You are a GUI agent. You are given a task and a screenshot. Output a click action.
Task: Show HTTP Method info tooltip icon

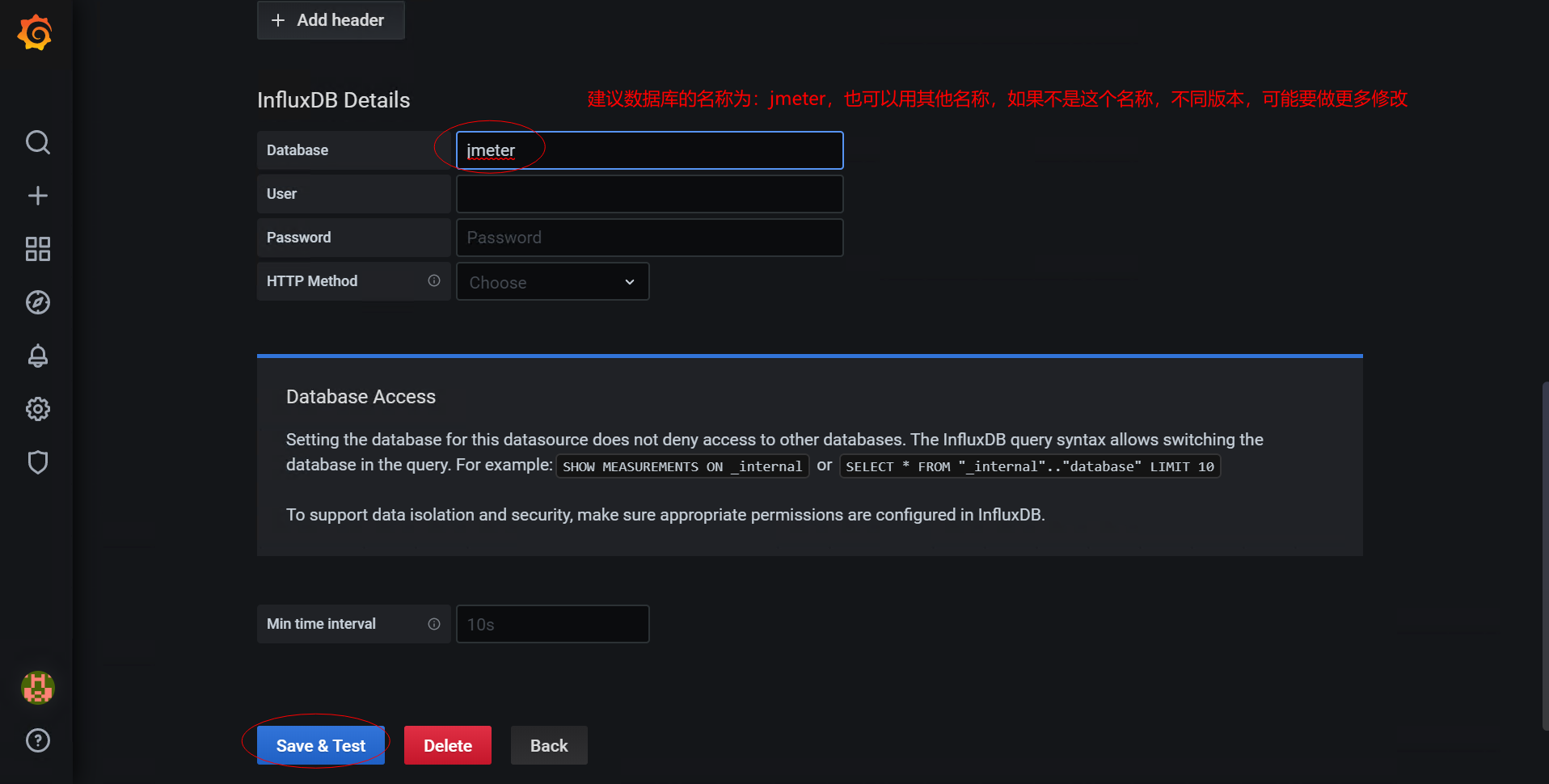coord(434,280)
